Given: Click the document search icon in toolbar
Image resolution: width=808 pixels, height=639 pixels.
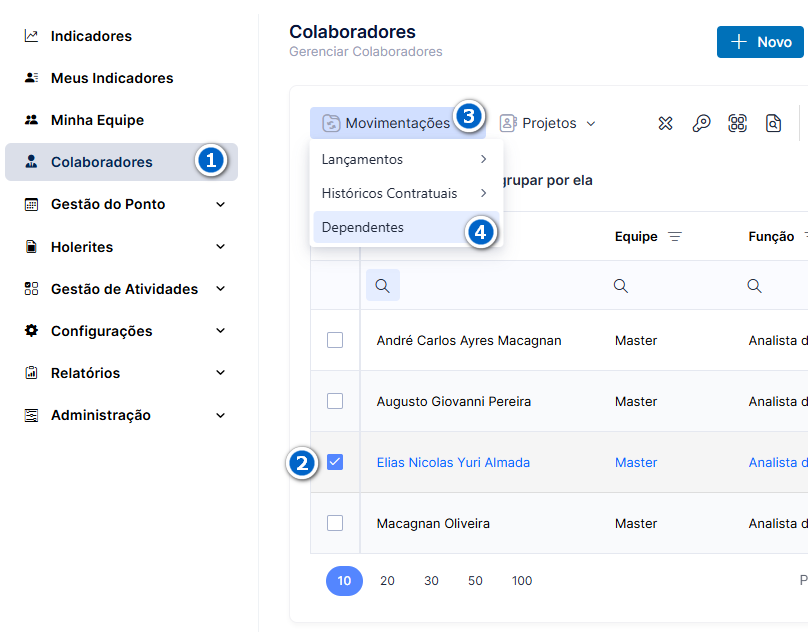Looking at the screenshot, I should (773, 123).
